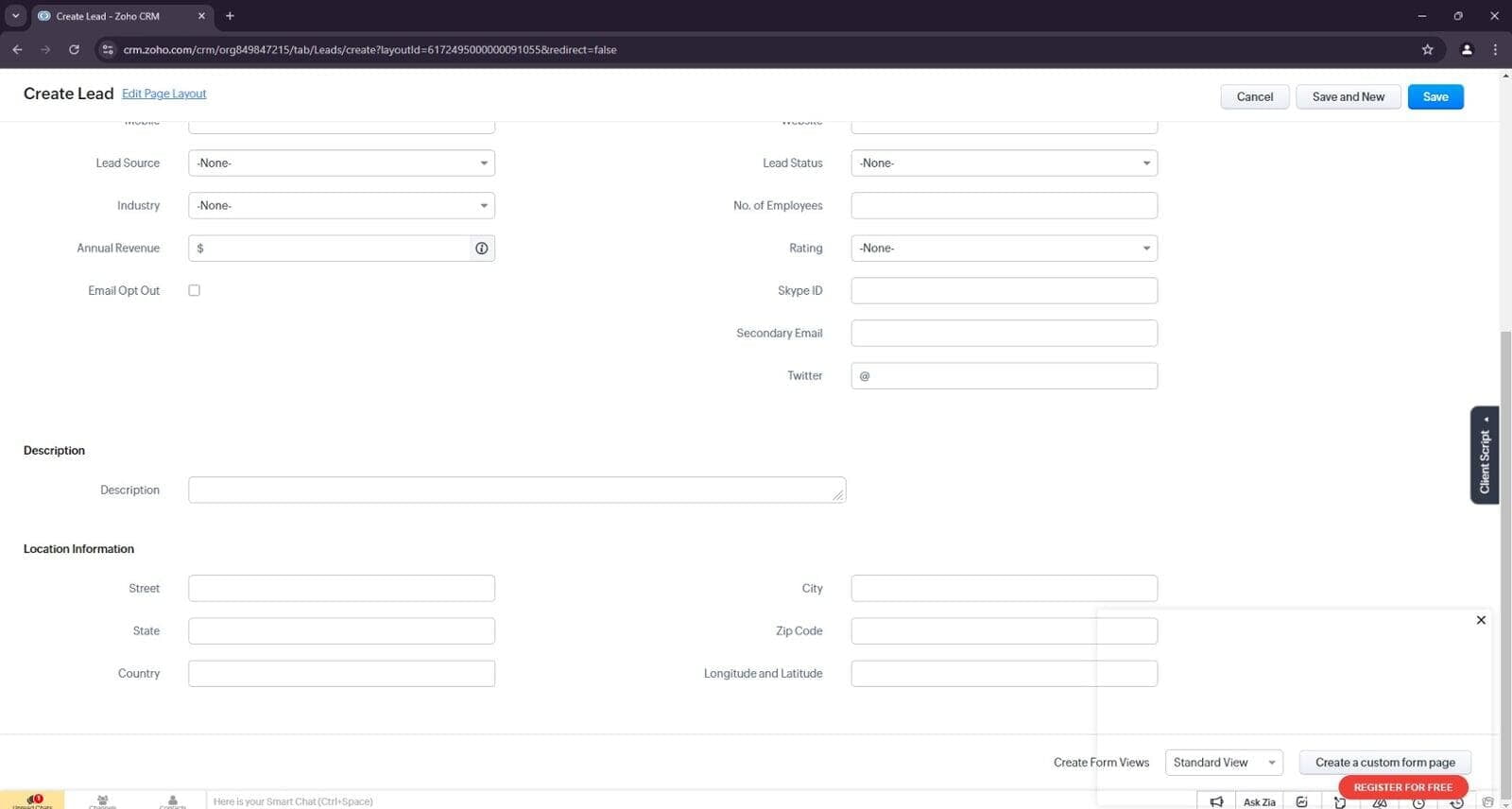Viewport: 1512px width, 809px height.
Task: Open Unread Chats in bottom bar
Action: (x=33, y=800)
